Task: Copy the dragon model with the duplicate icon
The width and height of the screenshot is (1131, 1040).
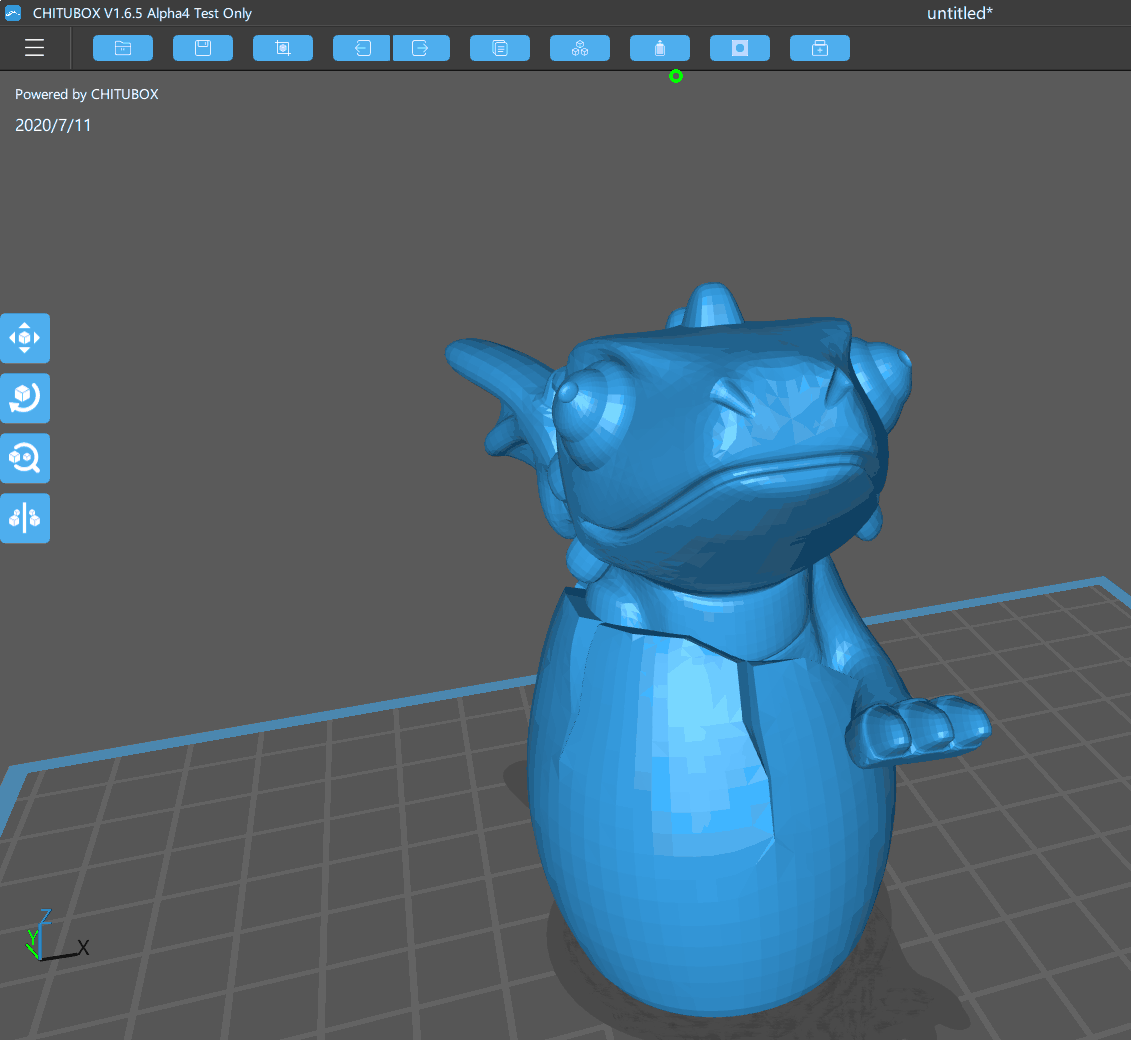Action: (x=500, y=47)
